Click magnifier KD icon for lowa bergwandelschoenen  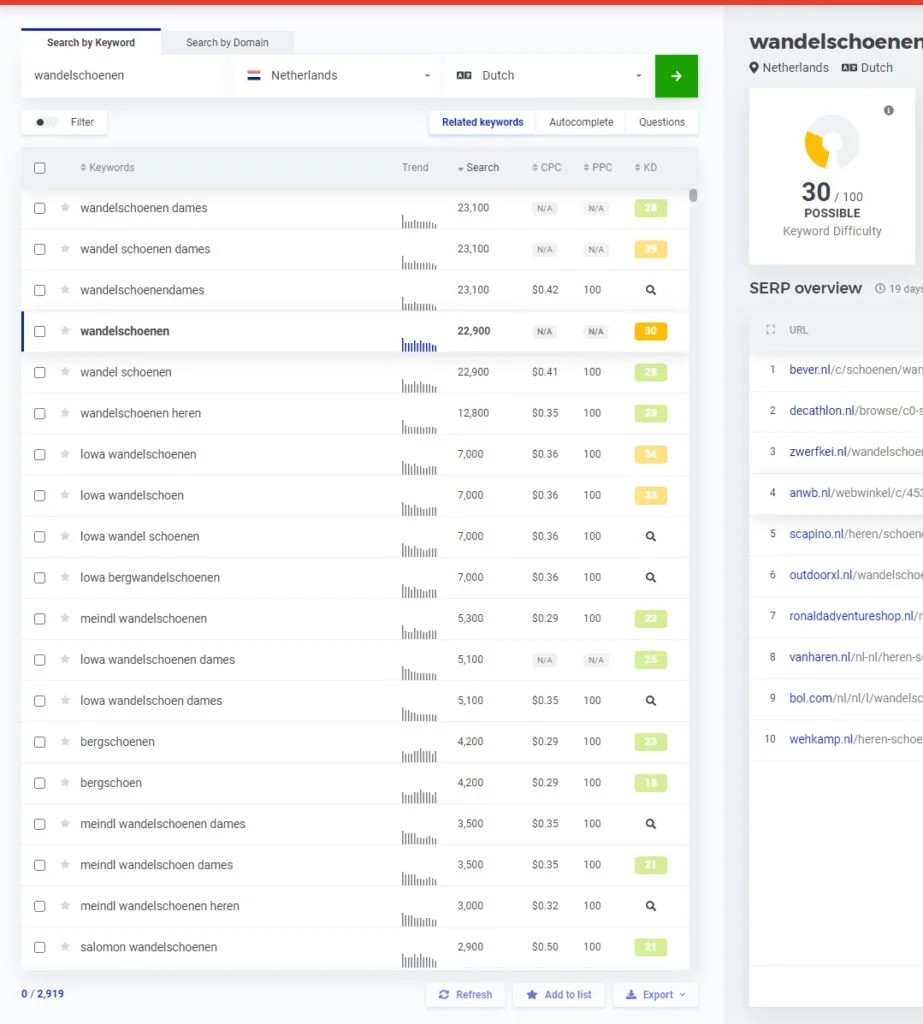point(650,577)
